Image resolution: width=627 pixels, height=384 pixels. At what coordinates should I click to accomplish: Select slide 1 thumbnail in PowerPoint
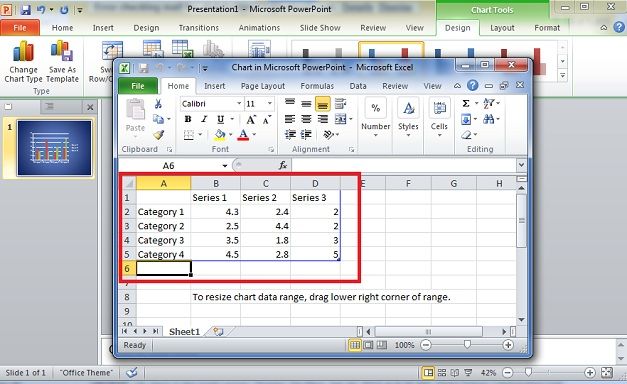[x=54, y=148]
